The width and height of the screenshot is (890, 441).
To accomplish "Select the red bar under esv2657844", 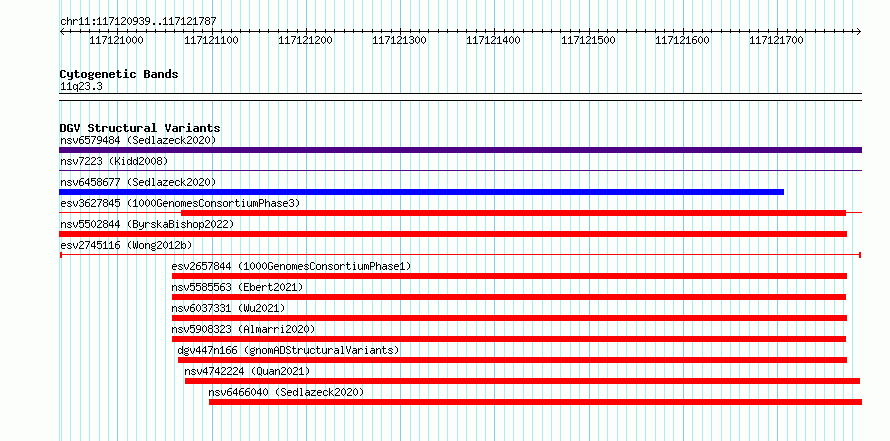I will (509, 276).
